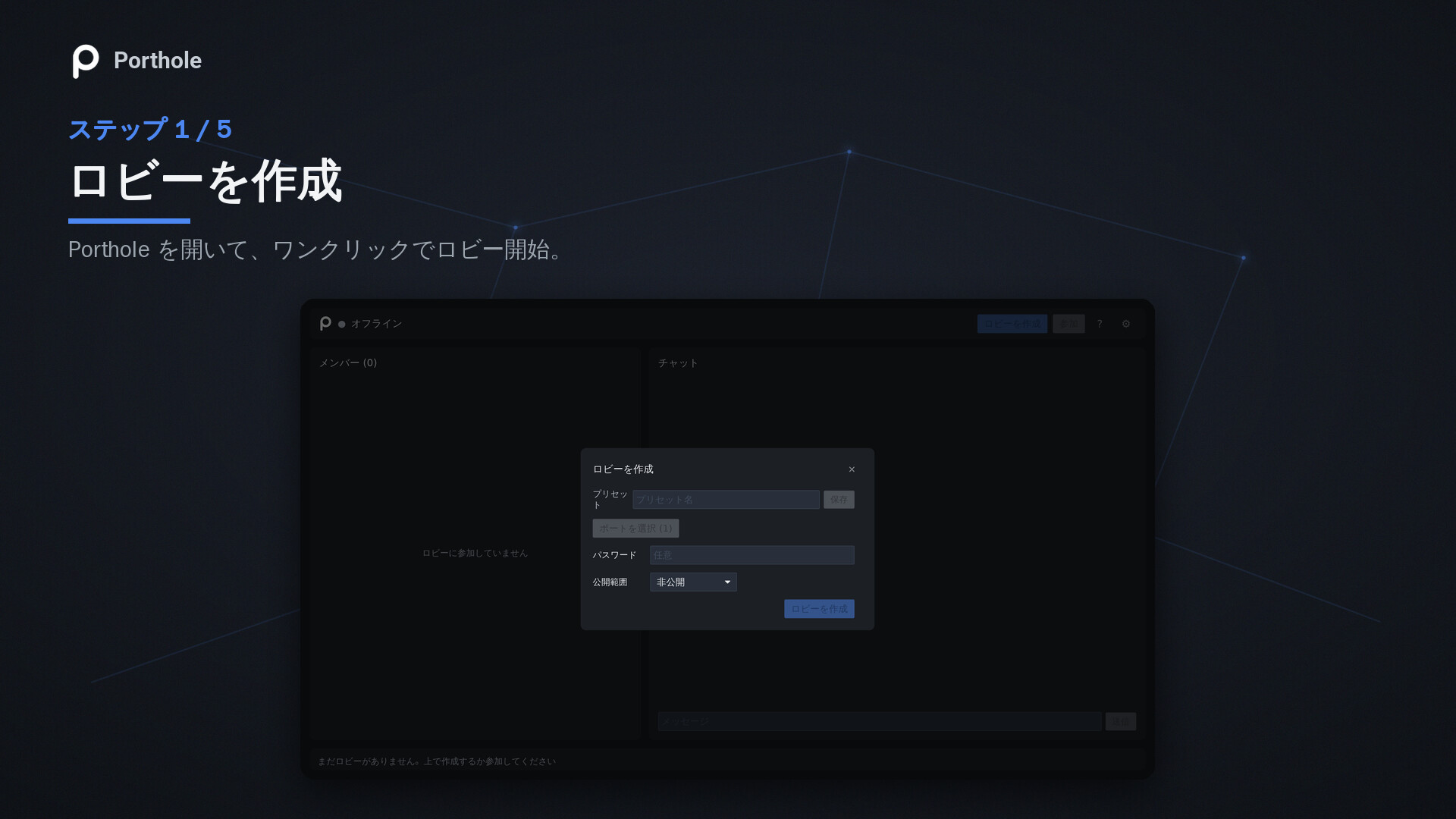Close the ロビーを作成 dialog with the X

point(852,469)
